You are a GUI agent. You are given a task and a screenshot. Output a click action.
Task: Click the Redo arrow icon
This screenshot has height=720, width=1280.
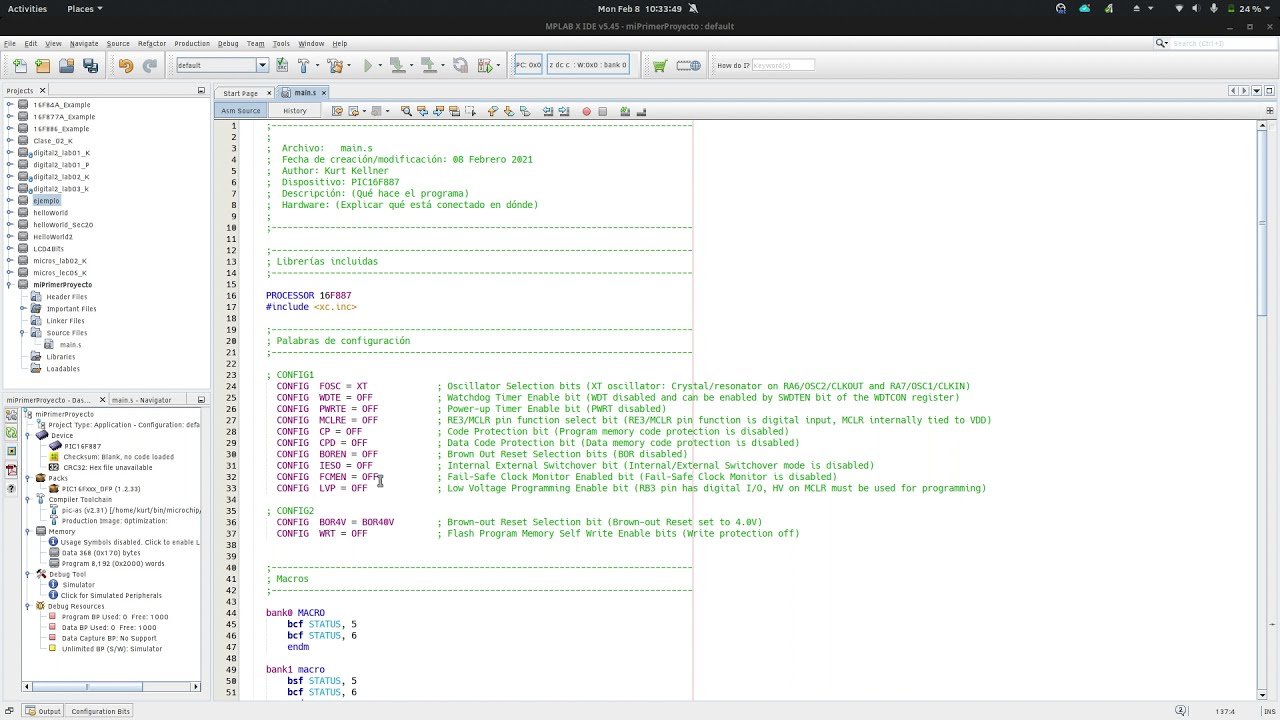point(149,66)
